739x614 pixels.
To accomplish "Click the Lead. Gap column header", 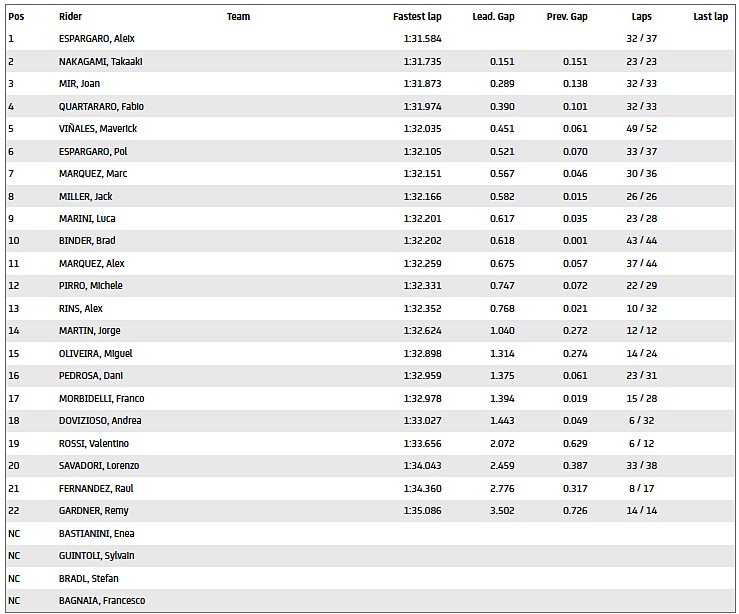I will coord(493,17).
